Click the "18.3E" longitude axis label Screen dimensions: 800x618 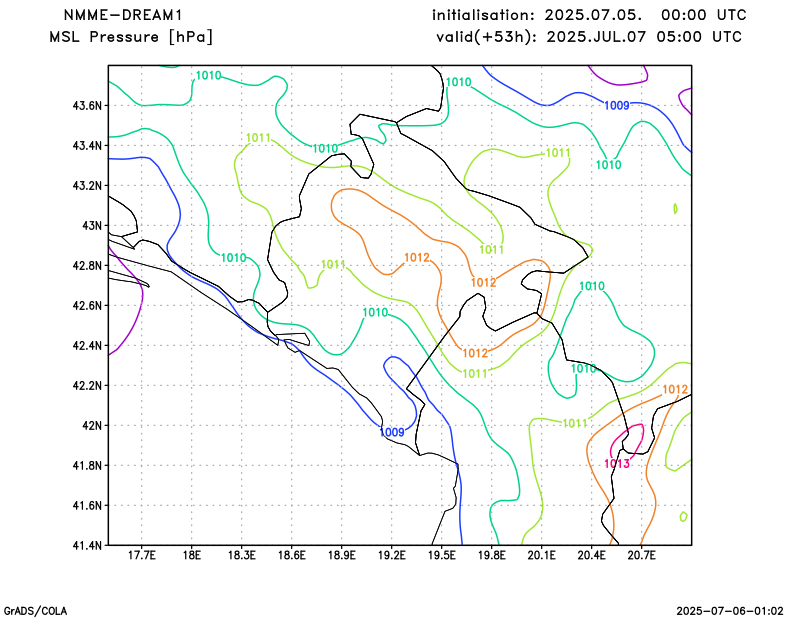tap(241, 555)
